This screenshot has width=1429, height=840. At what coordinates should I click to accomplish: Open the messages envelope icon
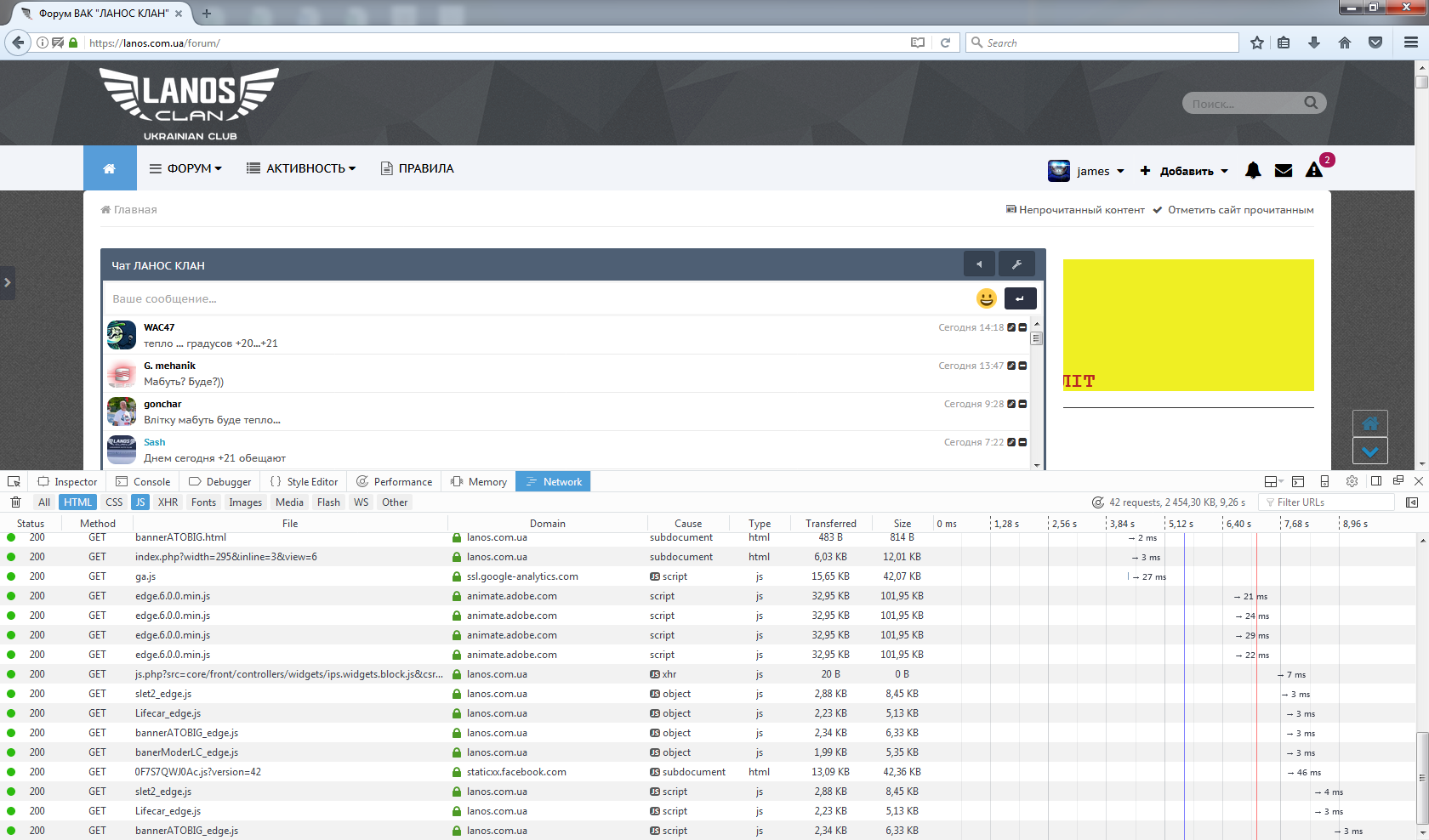(x=1284, y=171)
